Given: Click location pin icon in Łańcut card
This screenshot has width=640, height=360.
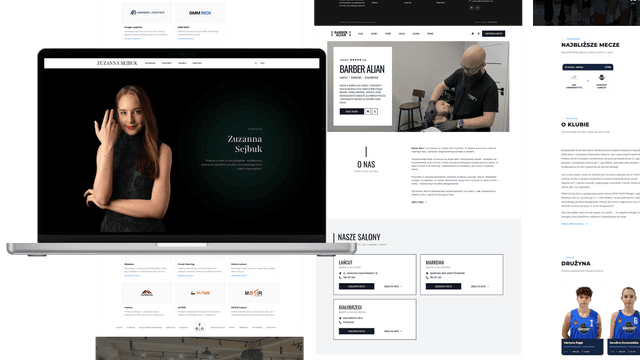Looking at the screenshot, I should [340, 273].
